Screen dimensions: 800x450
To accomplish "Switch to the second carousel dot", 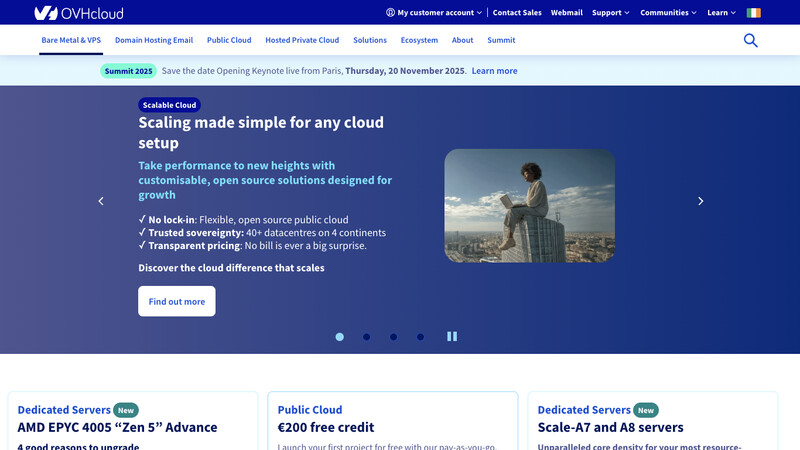I will coord(367,337).
